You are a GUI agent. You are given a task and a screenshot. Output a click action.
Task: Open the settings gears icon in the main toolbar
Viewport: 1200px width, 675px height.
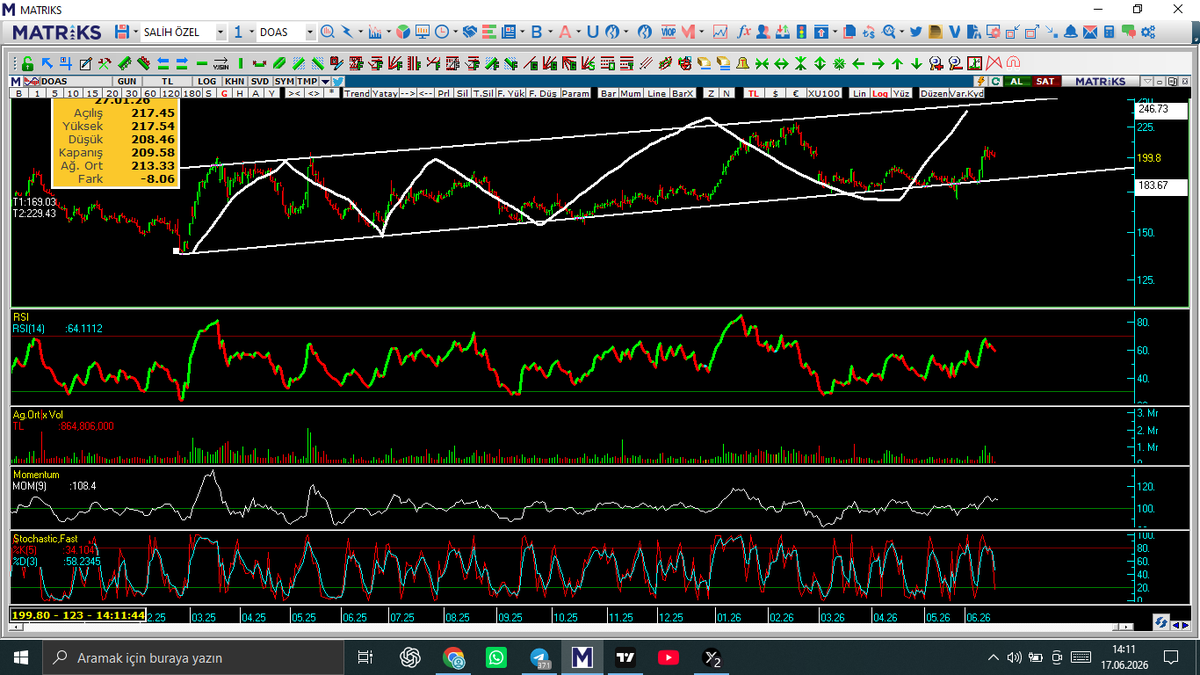[x=1148, y=32]
